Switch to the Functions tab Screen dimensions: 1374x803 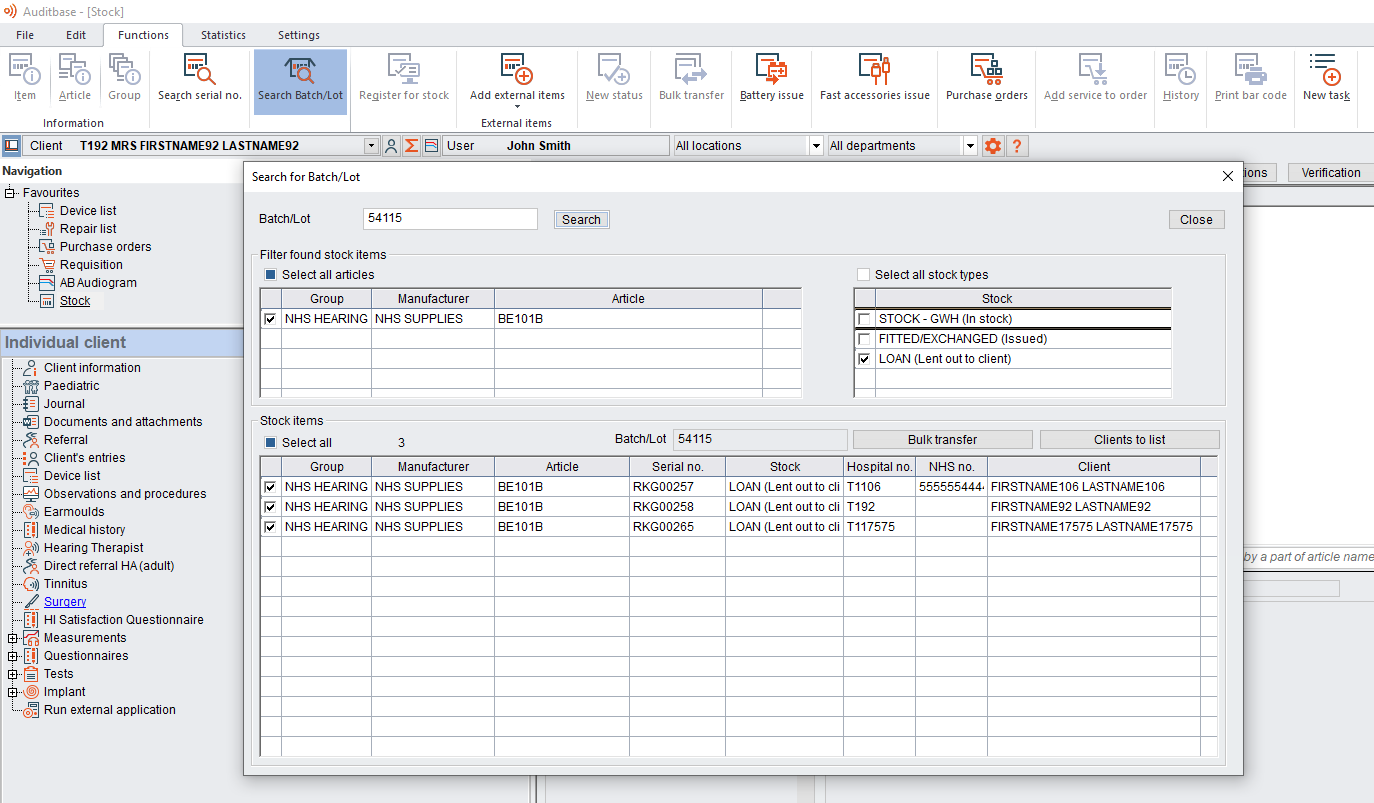click(x=143, y=35)
